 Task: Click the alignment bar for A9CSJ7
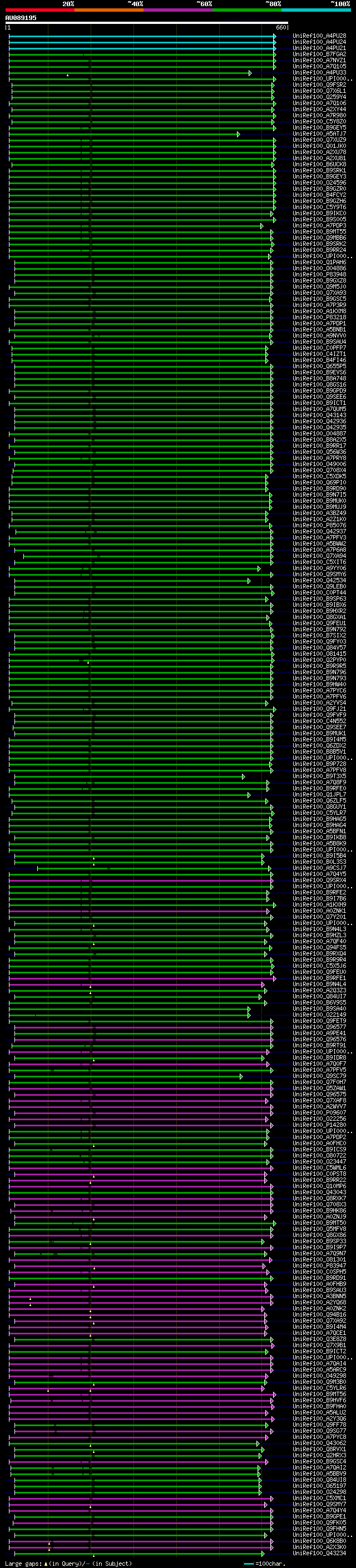coord(154,868)
